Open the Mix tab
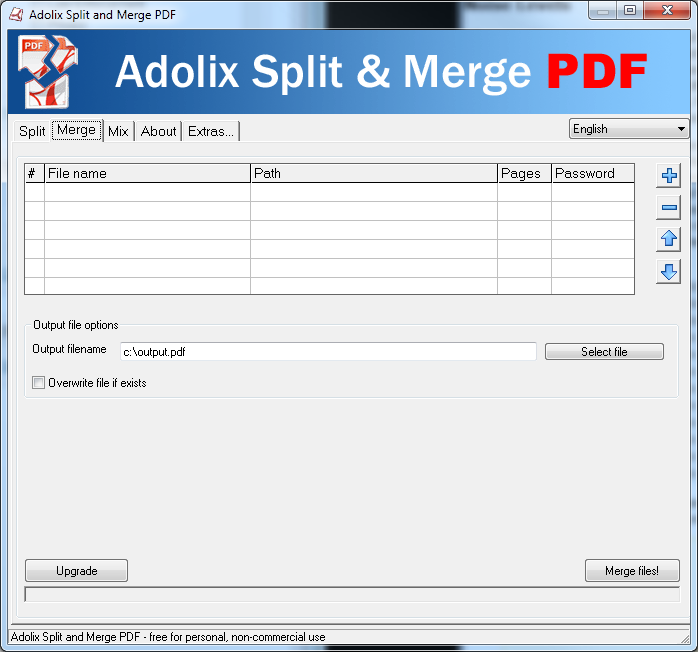The width and height of the screenshot is (698, 652). click(118, 131)
